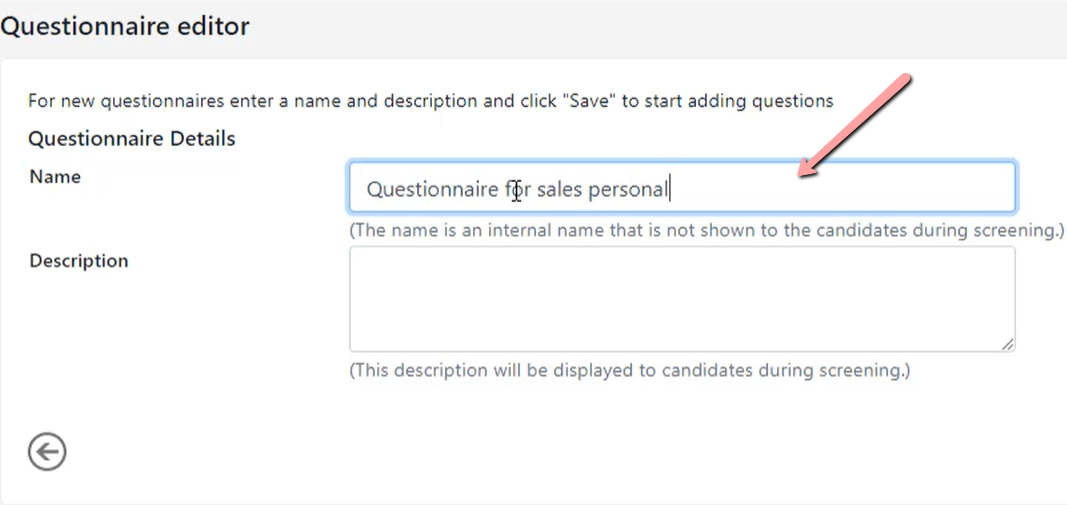The height and width of the screenshot is (505, 1067).
Task: Click the "Name" field label
Action: coord(55,177)
